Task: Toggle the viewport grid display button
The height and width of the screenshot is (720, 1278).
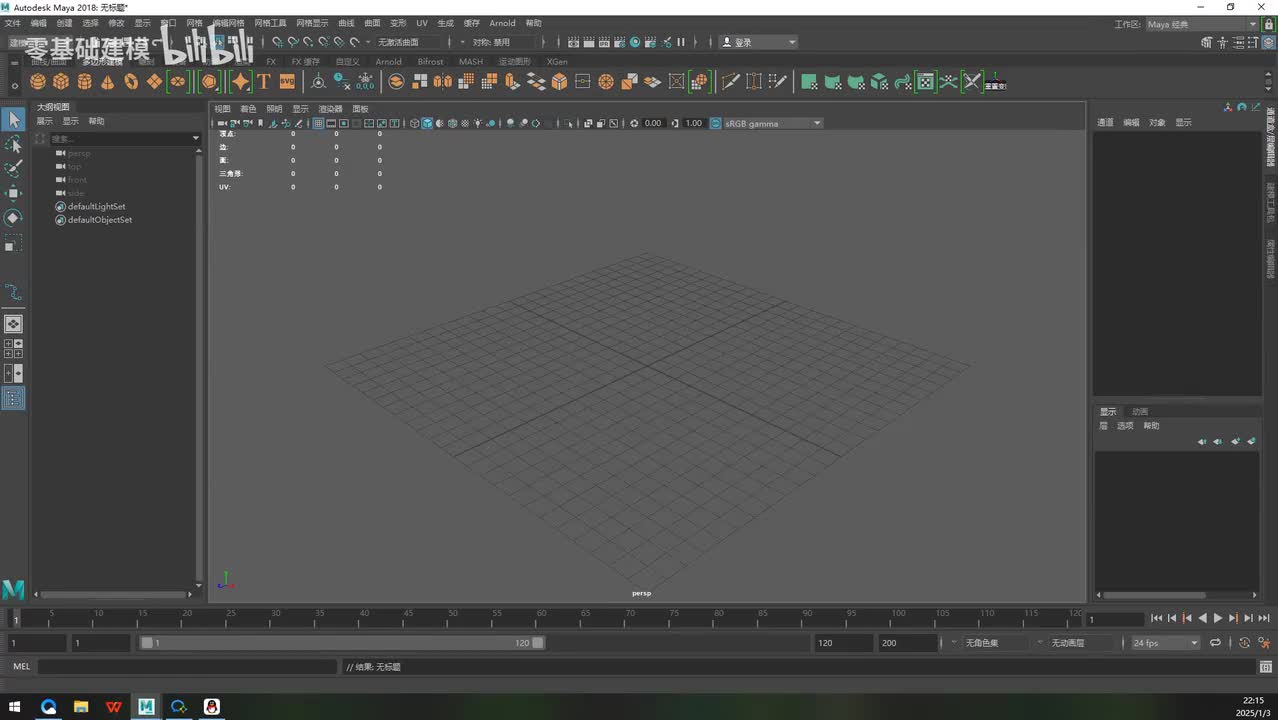Action: [x=318, y=123]
